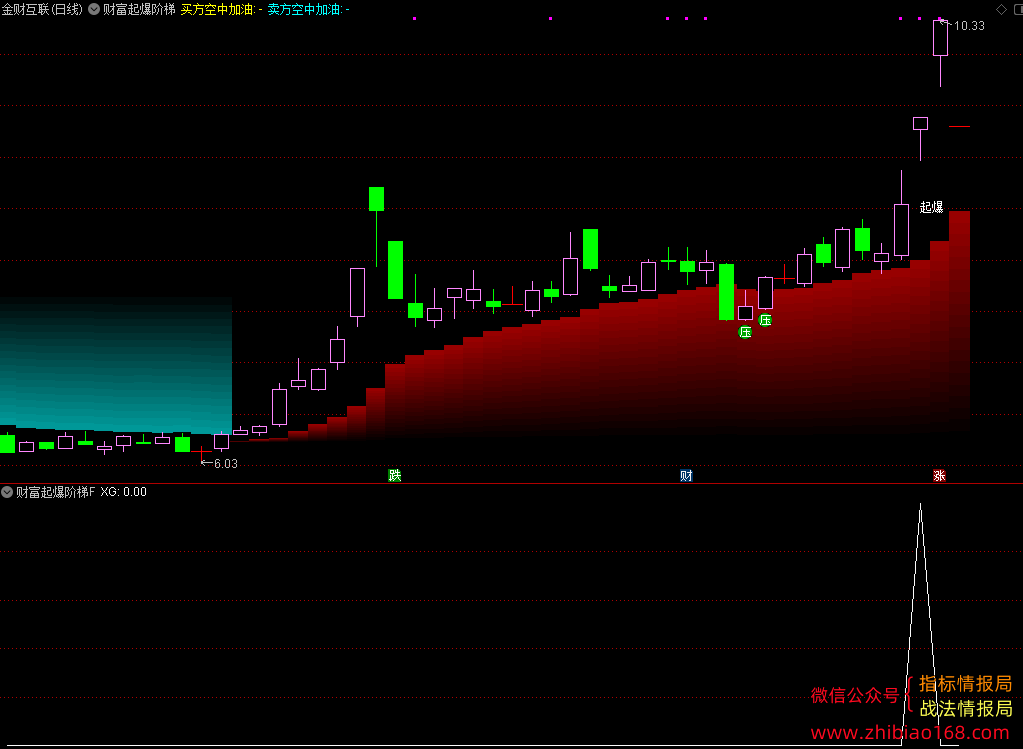Click the 财富起爆阶梯F sub-indicator name

pos(55,492)
